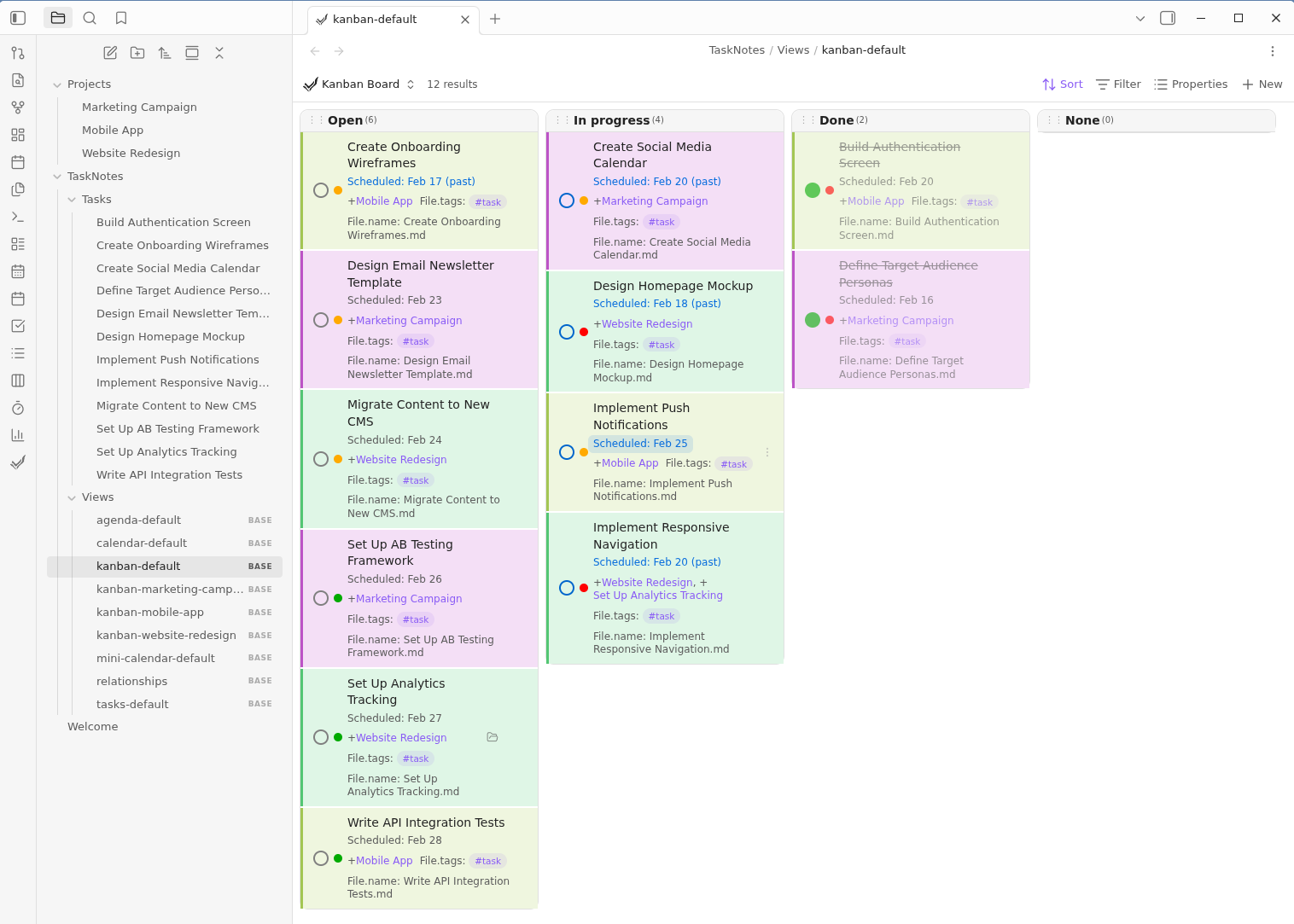Click the TaskNotes breadcrumb link
Image resolution: width=1294 pixels, height=924 pixels.
[x=737, y=50]
